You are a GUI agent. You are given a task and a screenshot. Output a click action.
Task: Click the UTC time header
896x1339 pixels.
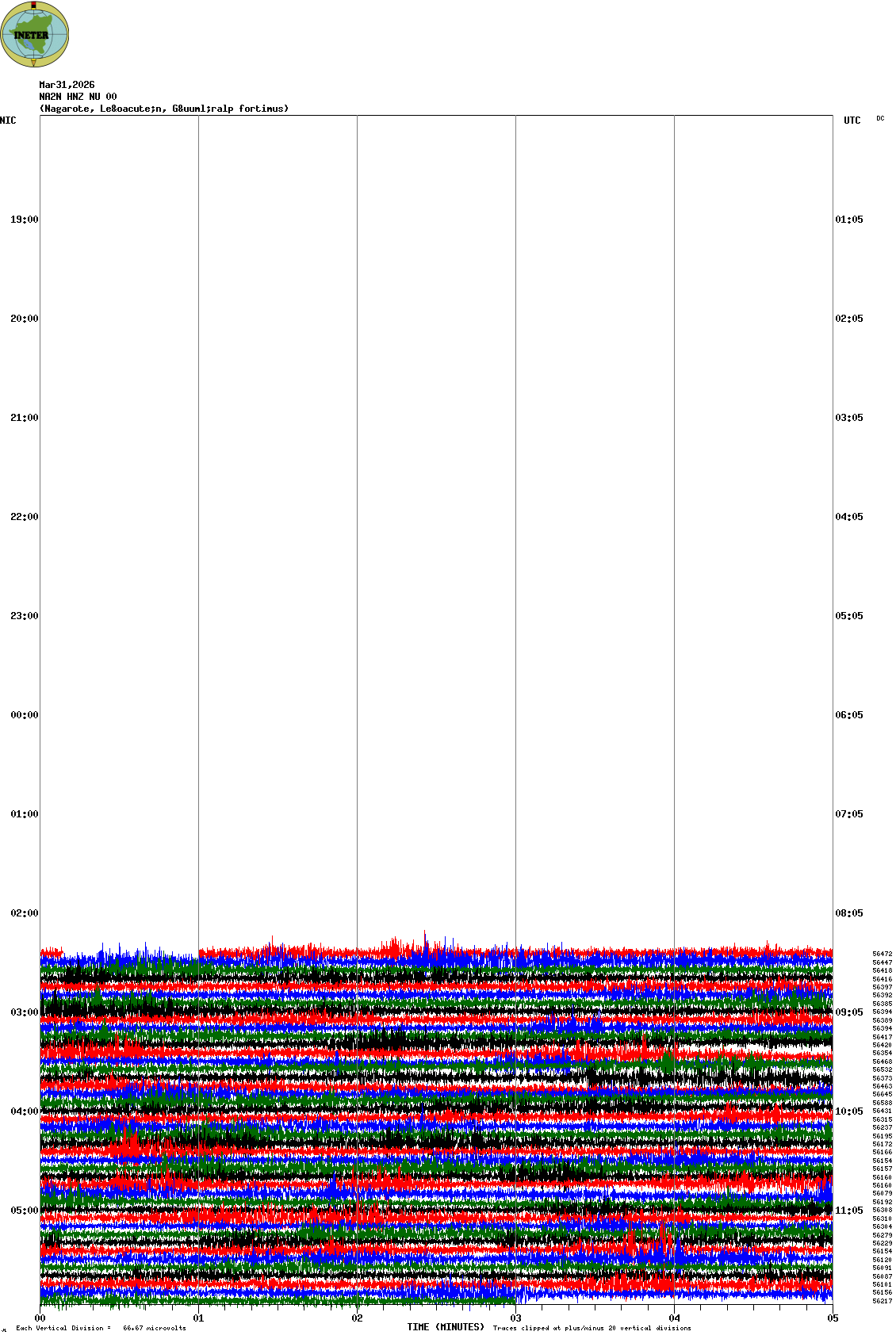click(852, 121)
